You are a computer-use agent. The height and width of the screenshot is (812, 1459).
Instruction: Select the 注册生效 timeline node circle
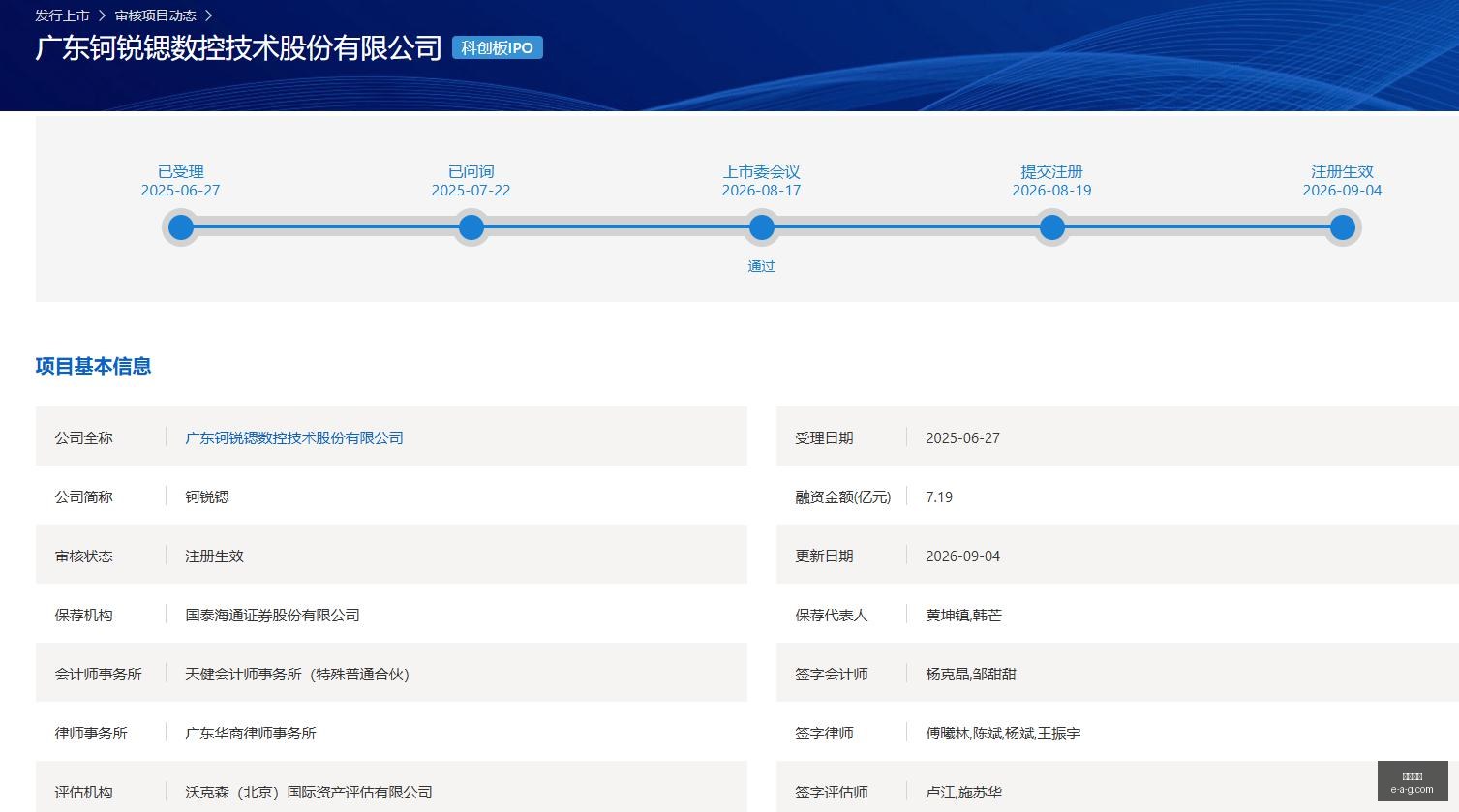pyautogui.click(x=1343, y=227)
